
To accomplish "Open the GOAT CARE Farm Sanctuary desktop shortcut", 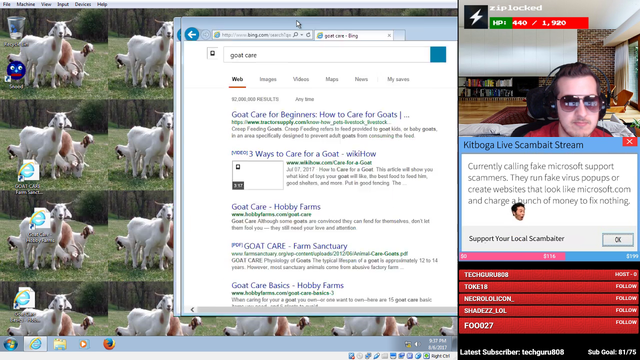I will [28, 176].
